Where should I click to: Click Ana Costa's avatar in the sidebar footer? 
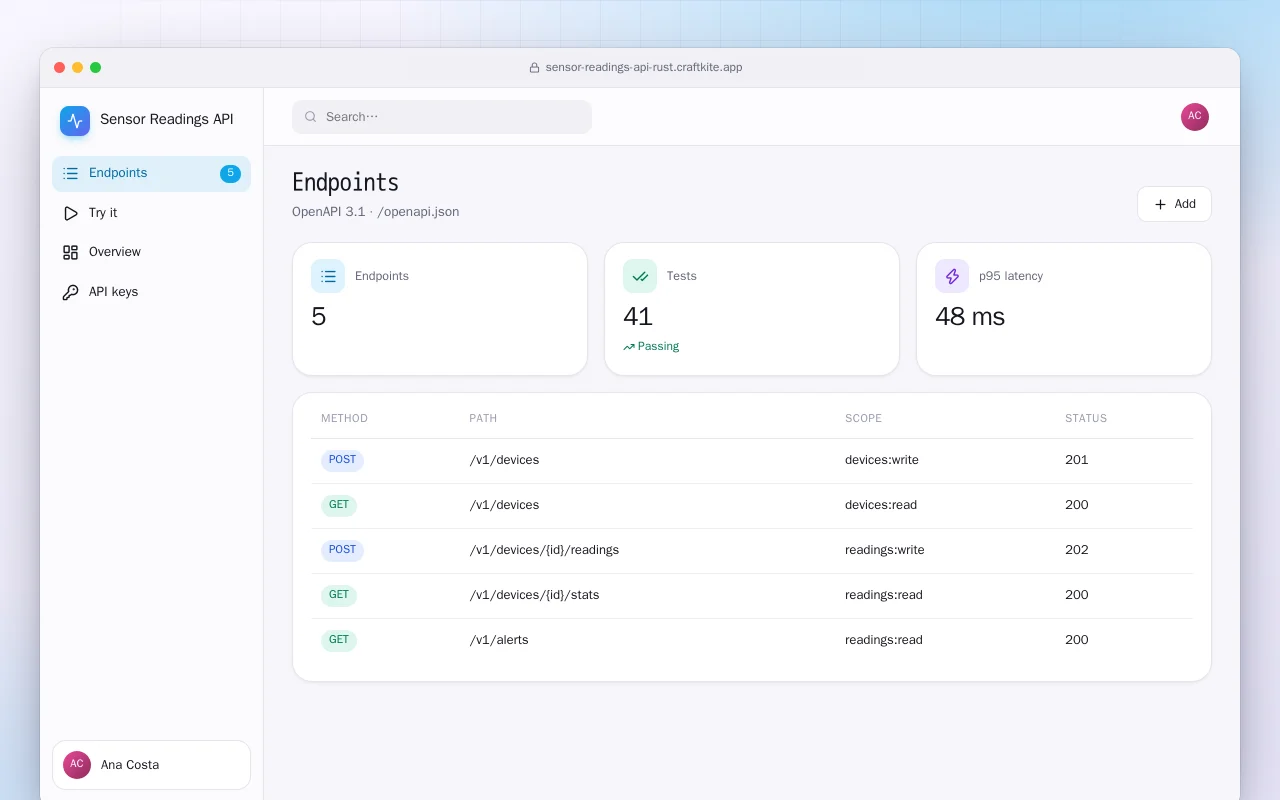77,765
